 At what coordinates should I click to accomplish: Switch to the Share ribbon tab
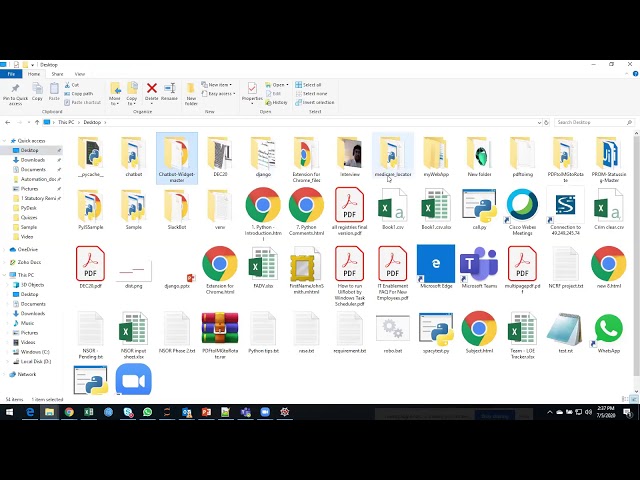pos(57,74)
